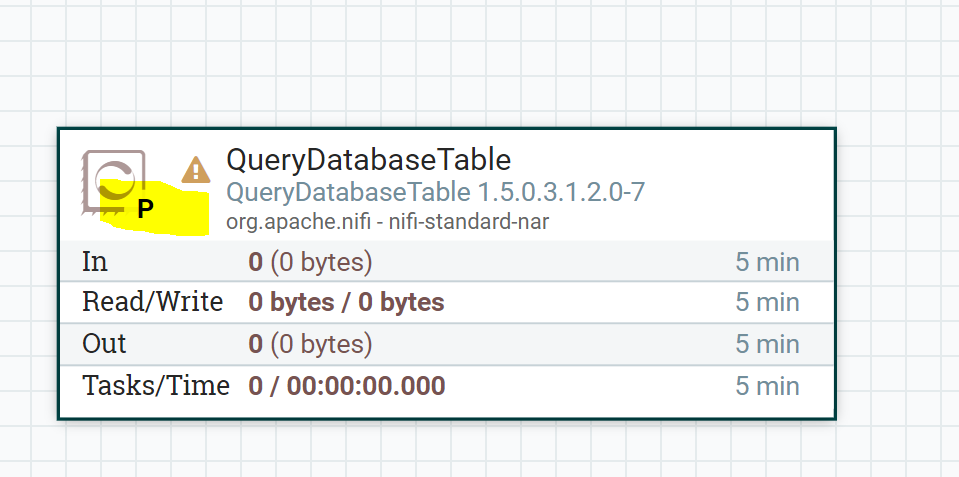
Task: Select the QueryDatabaseTable processor name title
Action: [x=368, y=160]
